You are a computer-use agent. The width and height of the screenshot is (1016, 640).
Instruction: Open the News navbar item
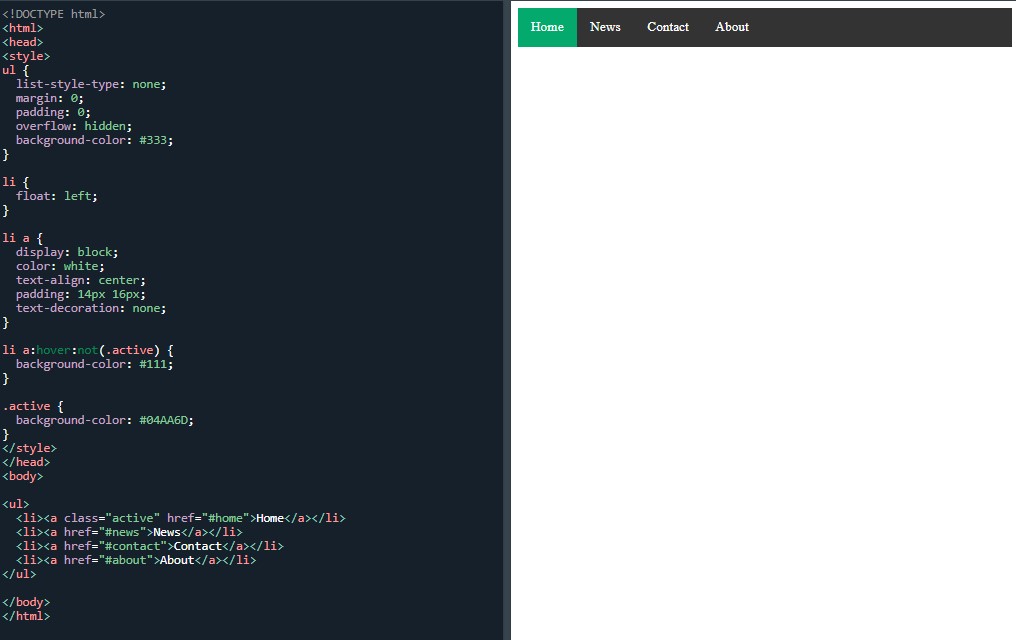click(x=605, y=27)
